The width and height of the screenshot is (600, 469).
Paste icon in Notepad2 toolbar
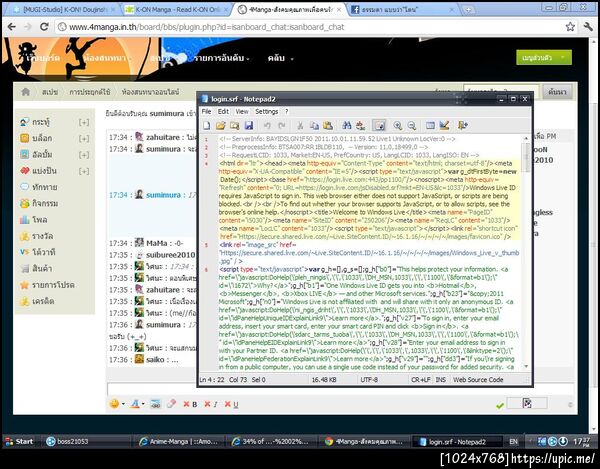click(328, 125)
